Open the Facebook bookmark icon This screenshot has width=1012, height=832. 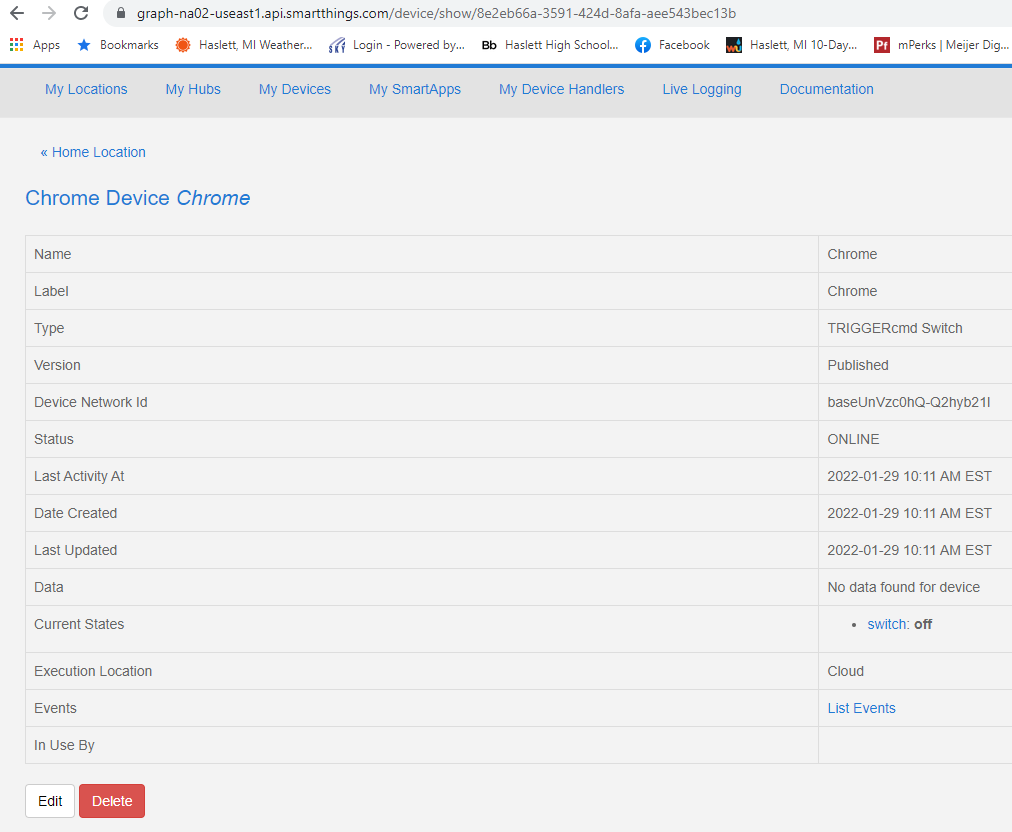coord(643,45)
